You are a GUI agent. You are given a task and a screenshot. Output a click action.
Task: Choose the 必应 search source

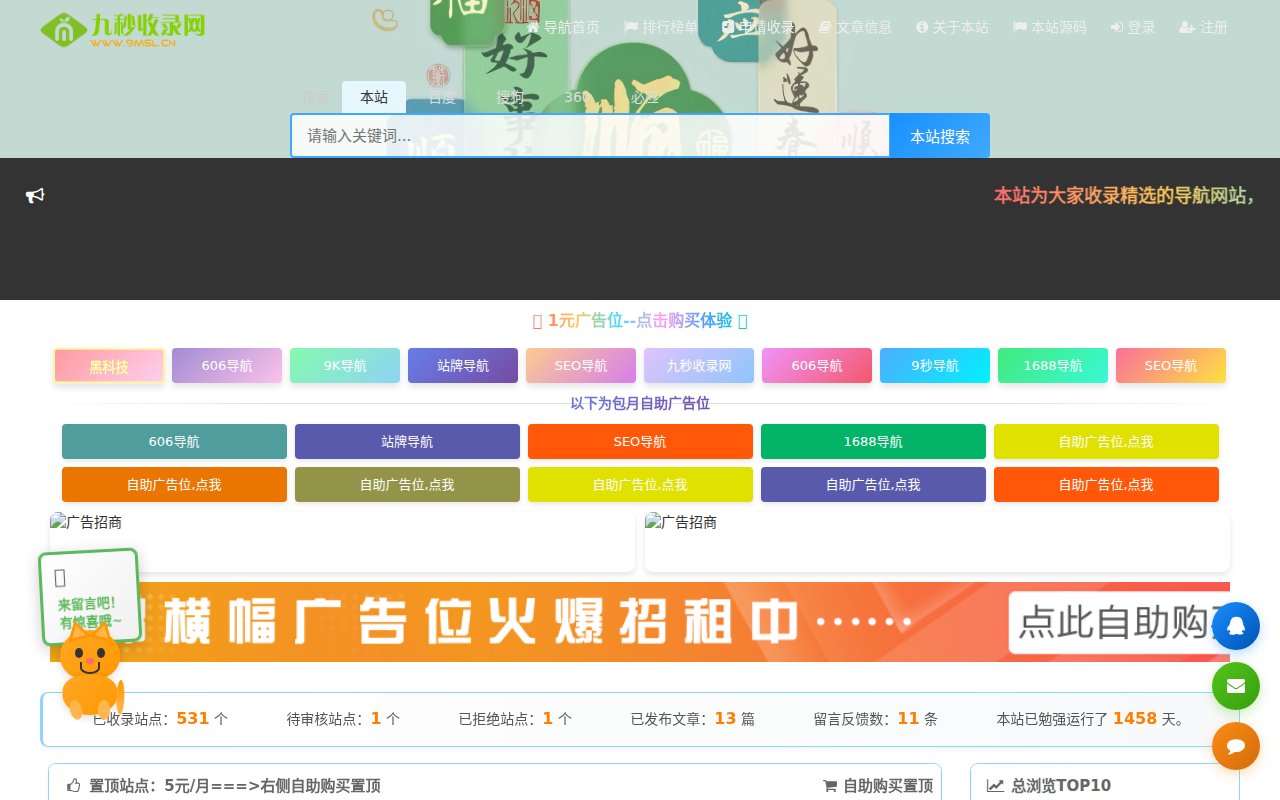coord(643,97)
